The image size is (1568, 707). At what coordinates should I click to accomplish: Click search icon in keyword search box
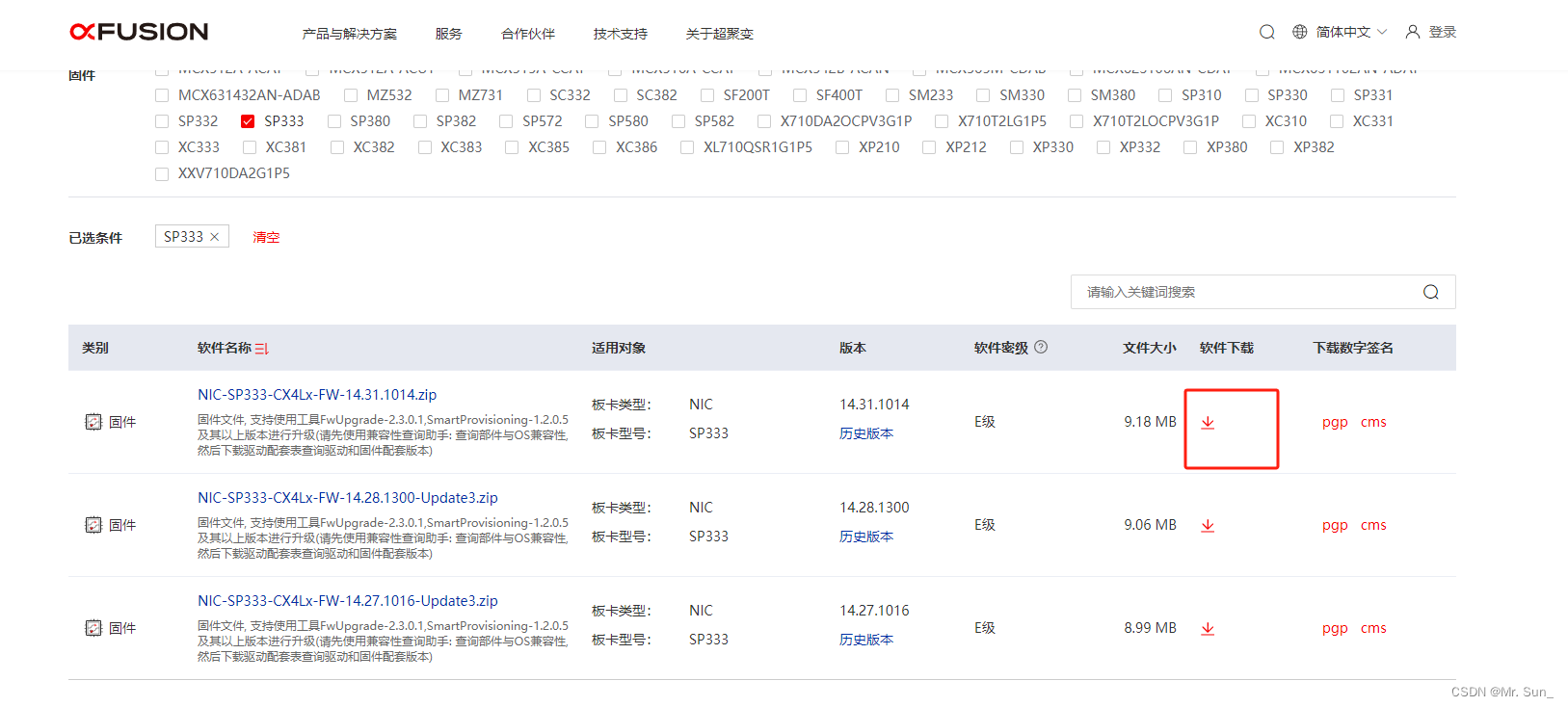click(1431, 292)
